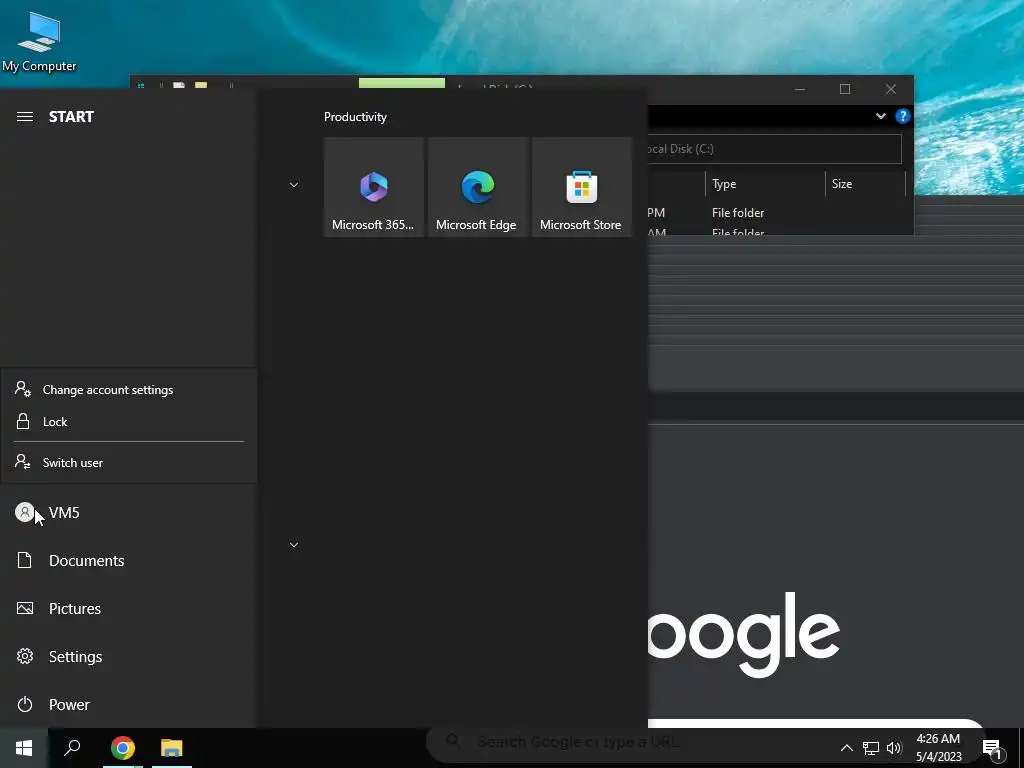
Task: Expand the upper chevron in app list
Action: (294, 185)
